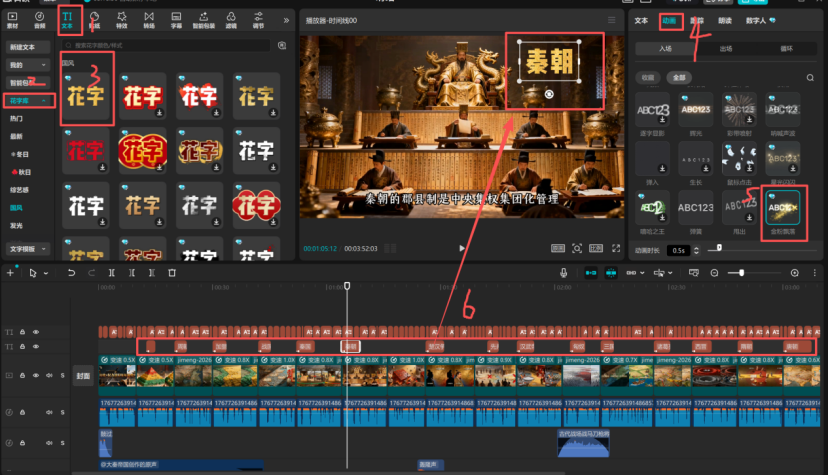
Task: Open the 音频 (Audio) panel icon
Action: 40,18
